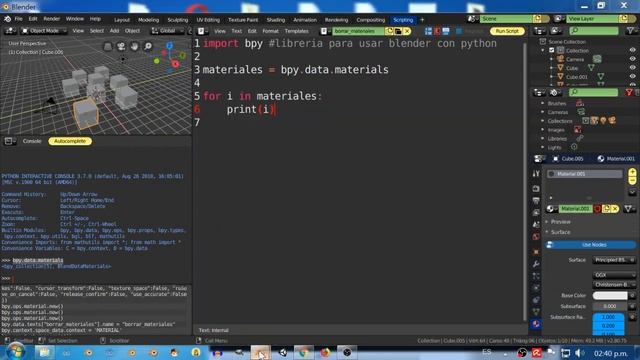Select the Material.001 slot in list
This screenshot has width=640, height=360.
click(x=584, y=174)
